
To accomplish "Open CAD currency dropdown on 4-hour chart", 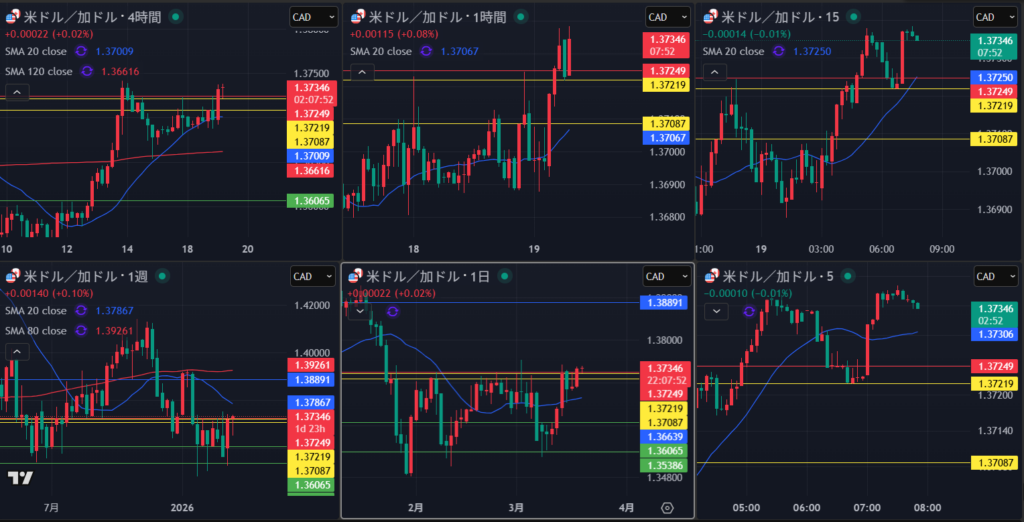I will pyautogui.click(x=312, y=17).
